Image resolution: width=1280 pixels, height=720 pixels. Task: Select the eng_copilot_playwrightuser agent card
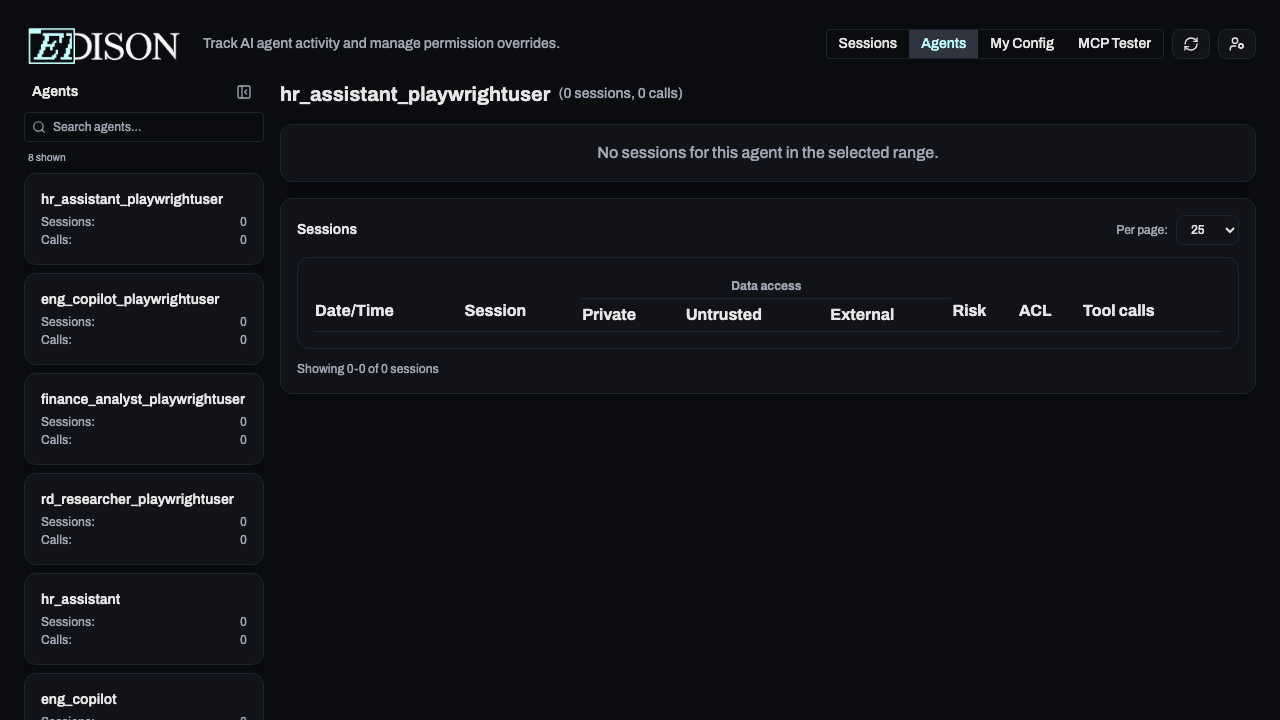[x=144, y=318]
